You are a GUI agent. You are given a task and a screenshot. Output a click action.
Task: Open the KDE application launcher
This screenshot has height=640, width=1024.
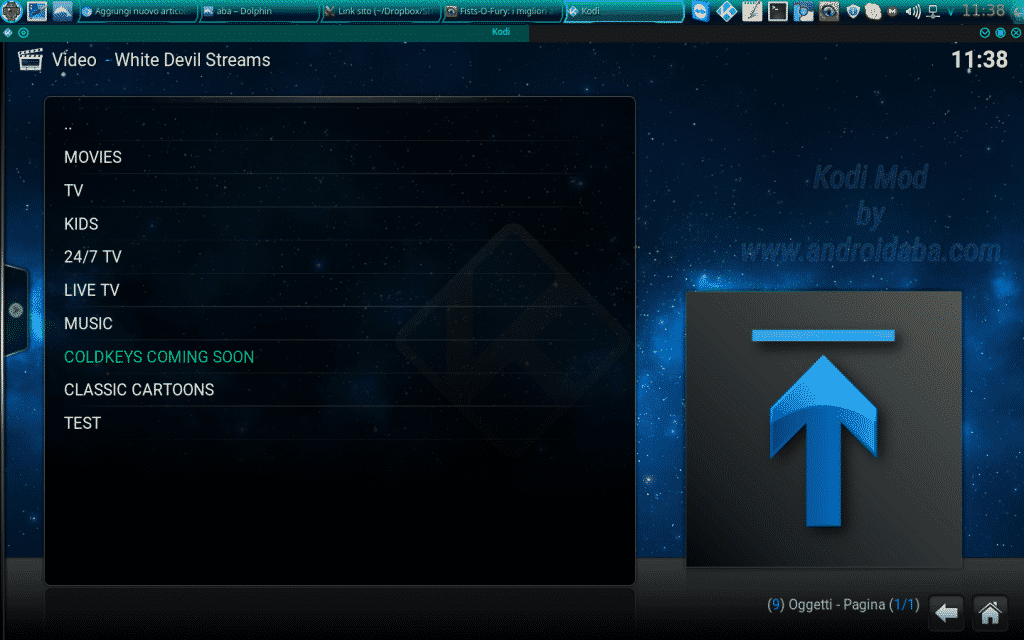point(12,11)
